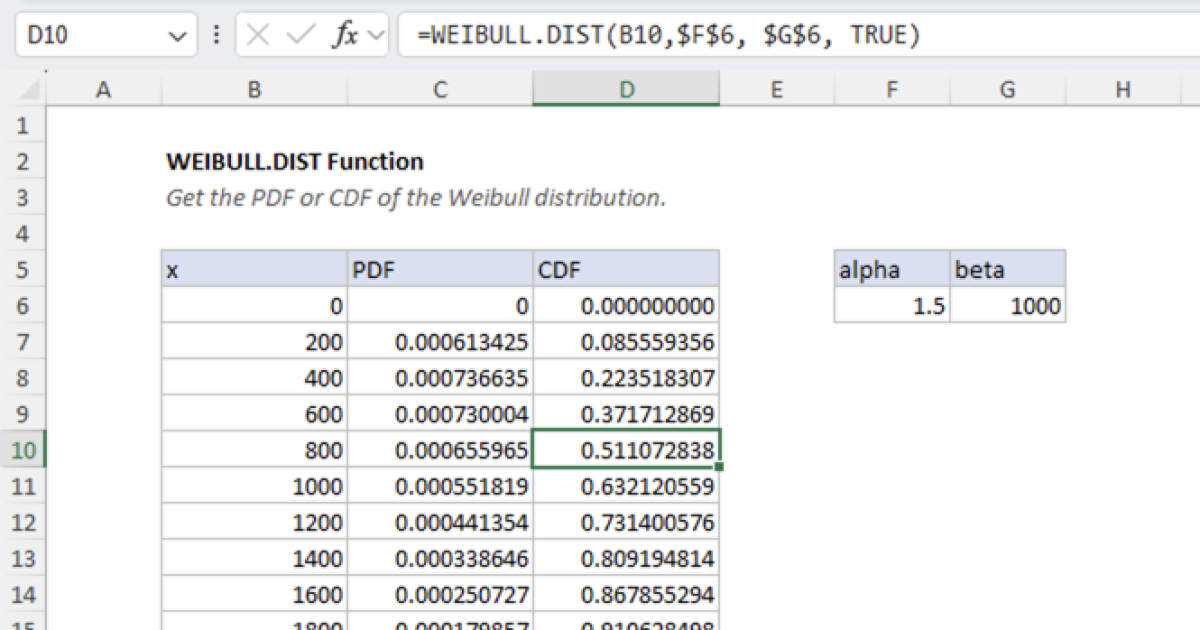This screenshot has height=630, width=1200.
Task: Click the Insert Function fx icon
Action: pyautogui.click(x=344, y=35)
